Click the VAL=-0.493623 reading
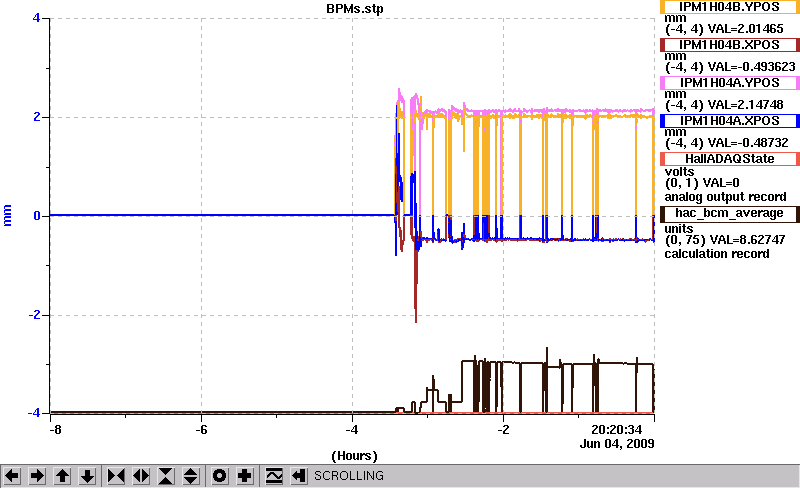This screenshot has height=488, width=800. tap(751, 67)
